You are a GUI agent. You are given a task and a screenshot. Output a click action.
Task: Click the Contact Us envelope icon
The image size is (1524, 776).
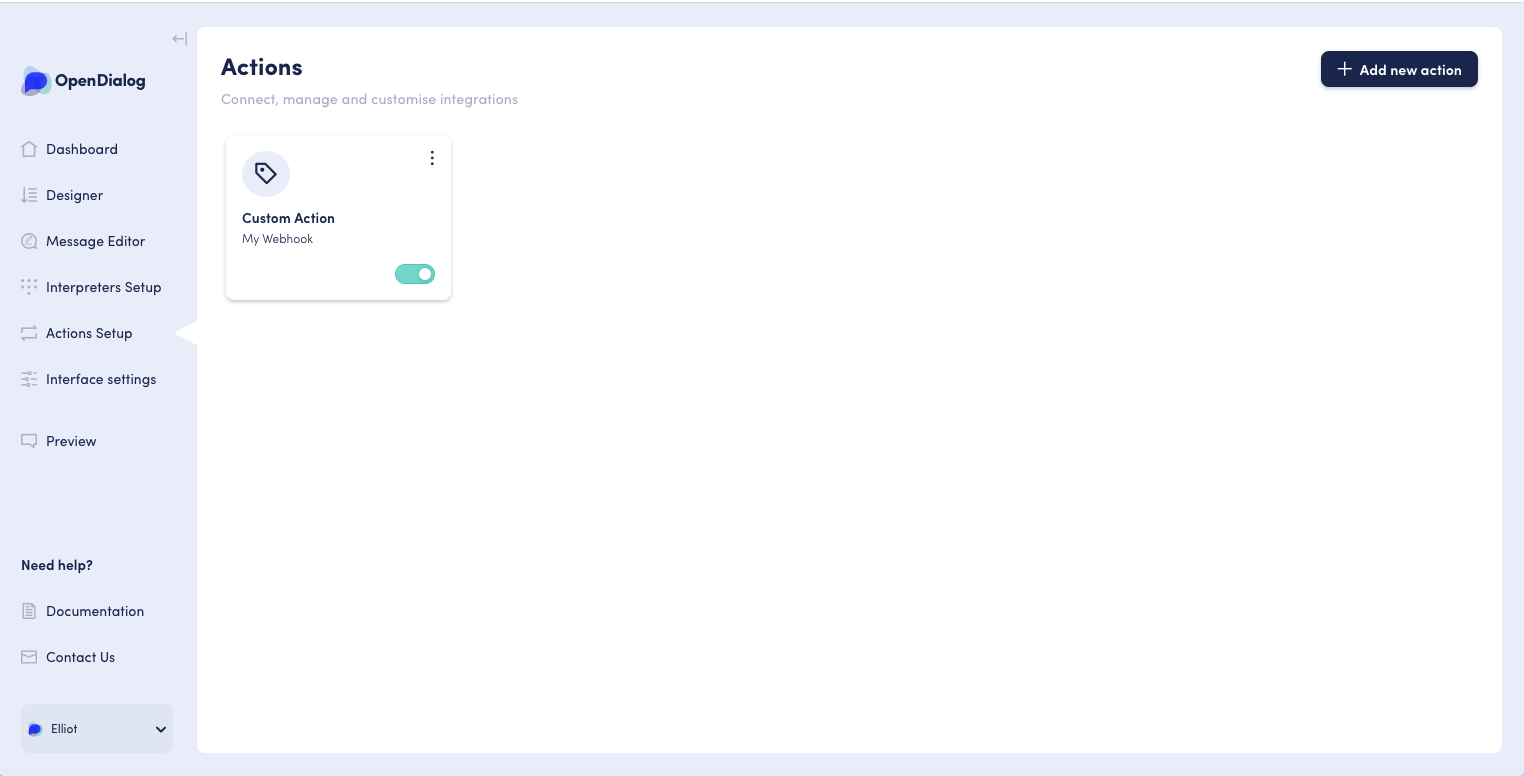point(29,657)
